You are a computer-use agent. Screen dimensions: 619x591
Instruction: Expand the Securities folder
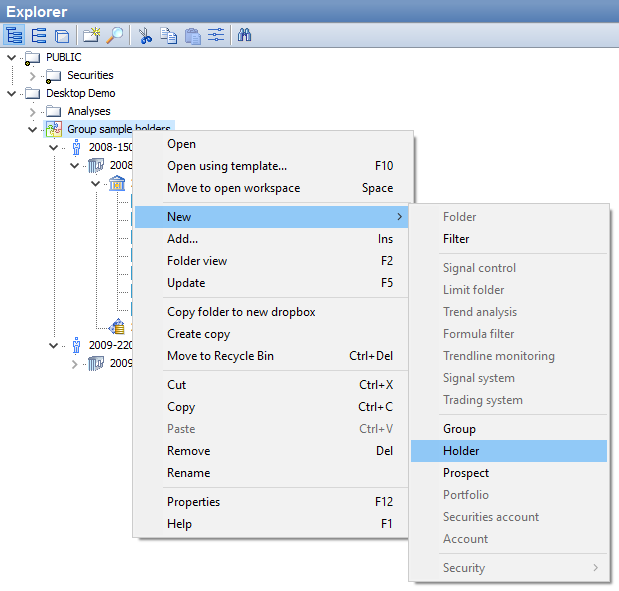pyautogui.click(x=32, y=76)
